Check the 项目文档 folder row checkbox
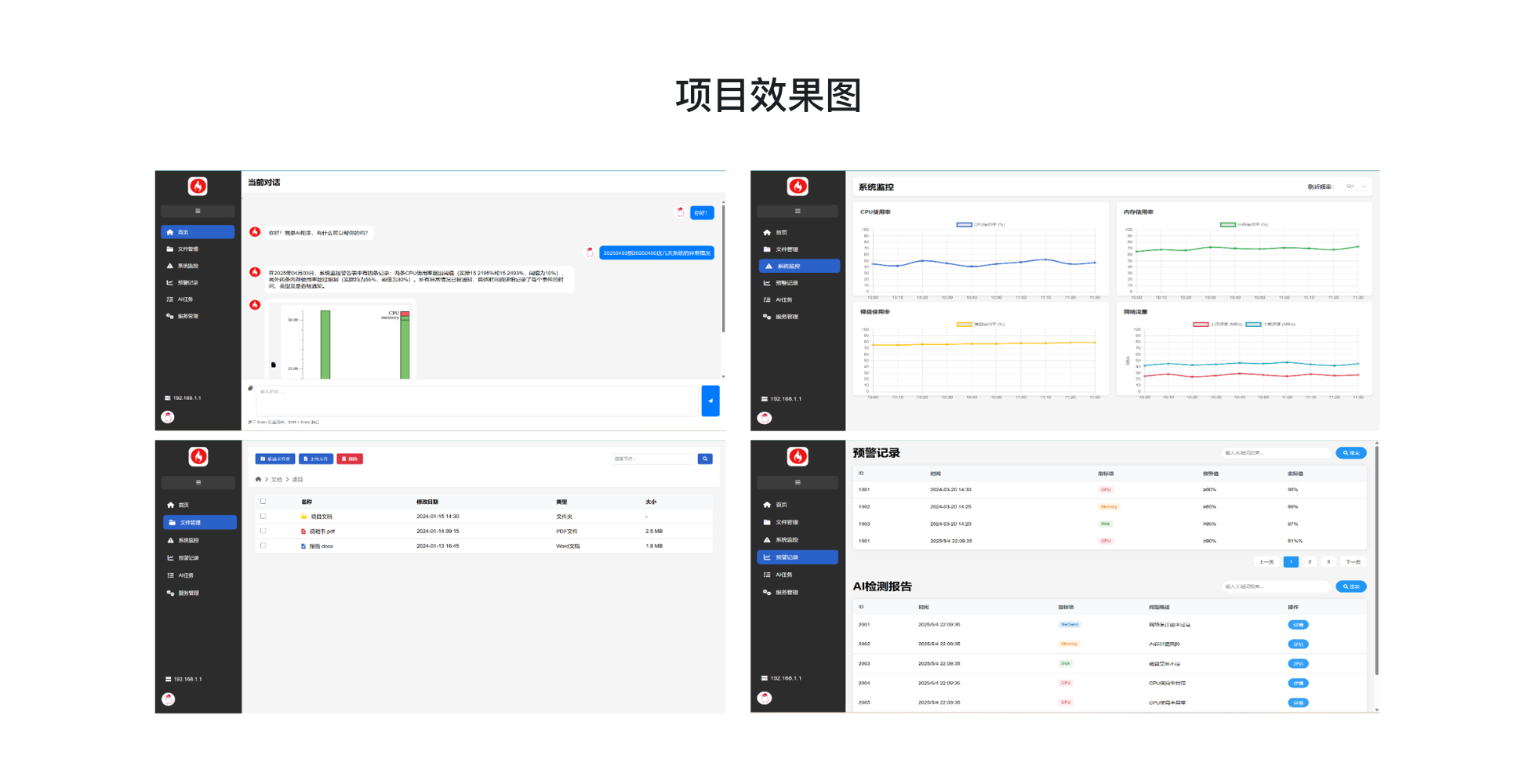The width and height of the screenshot is (1537, 784). (x=263, y=516)
